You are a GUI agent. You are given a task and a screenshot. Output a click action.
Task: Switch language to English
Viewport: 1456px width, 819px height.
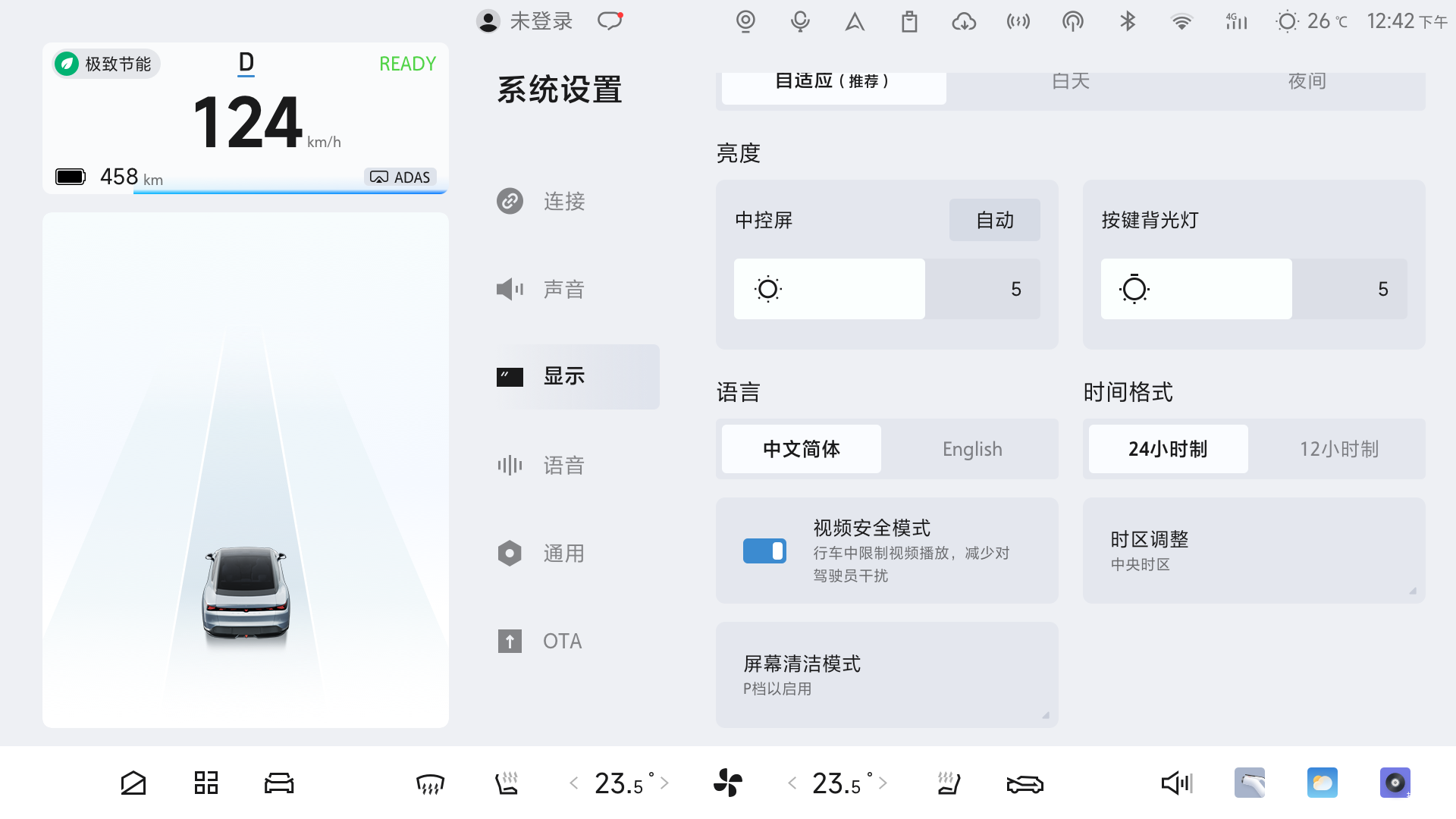971,449
